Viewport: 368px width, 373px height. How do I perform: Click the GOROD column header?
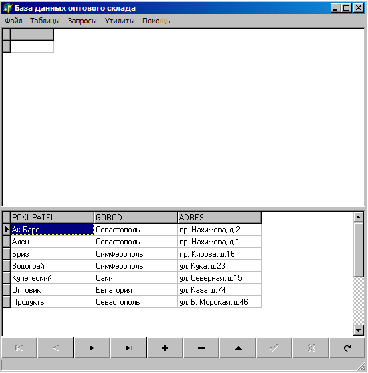pyautogui.click(x=136, y=217)
